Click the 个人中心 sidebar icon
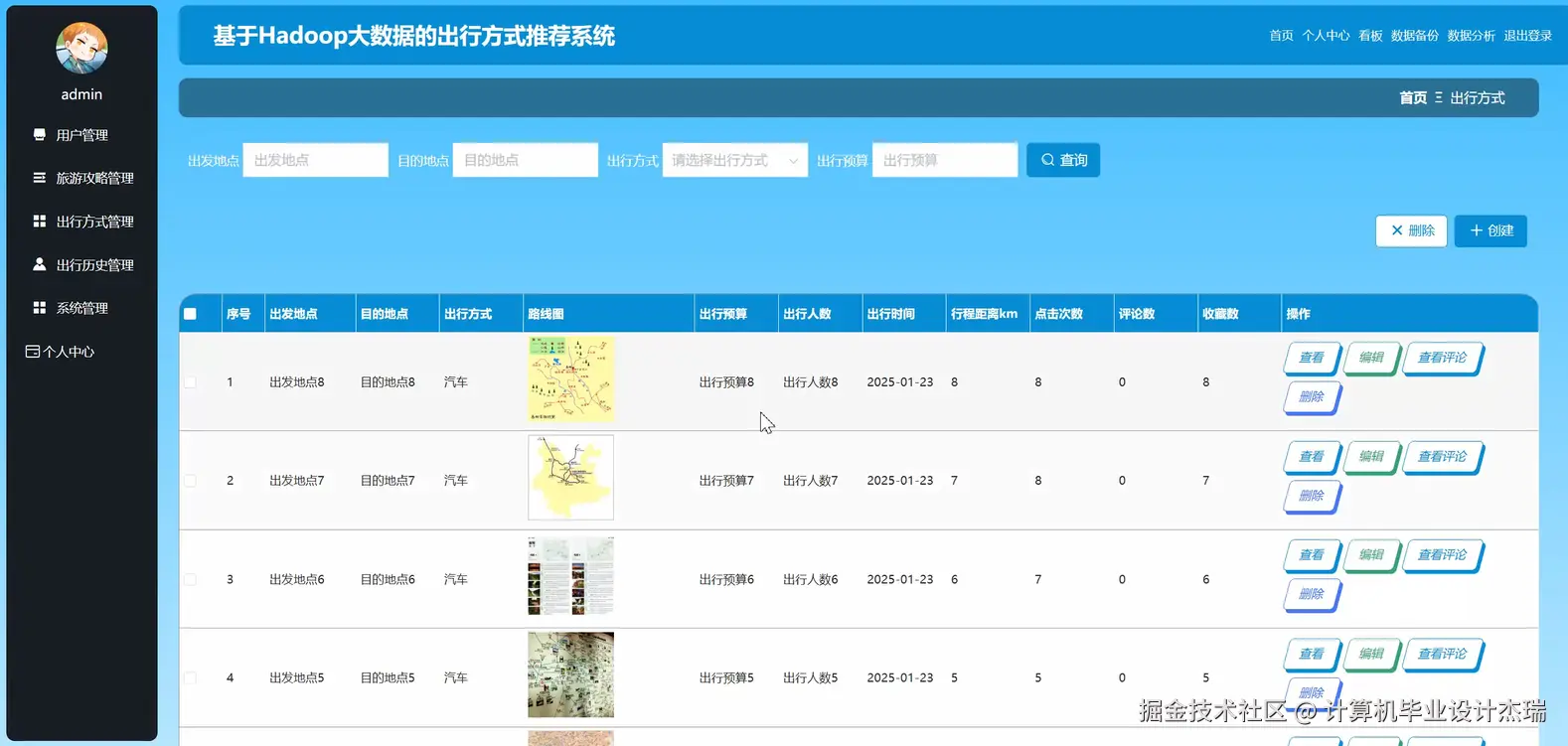This screenshot has height=746, width=1568. [x=33, y=352]
